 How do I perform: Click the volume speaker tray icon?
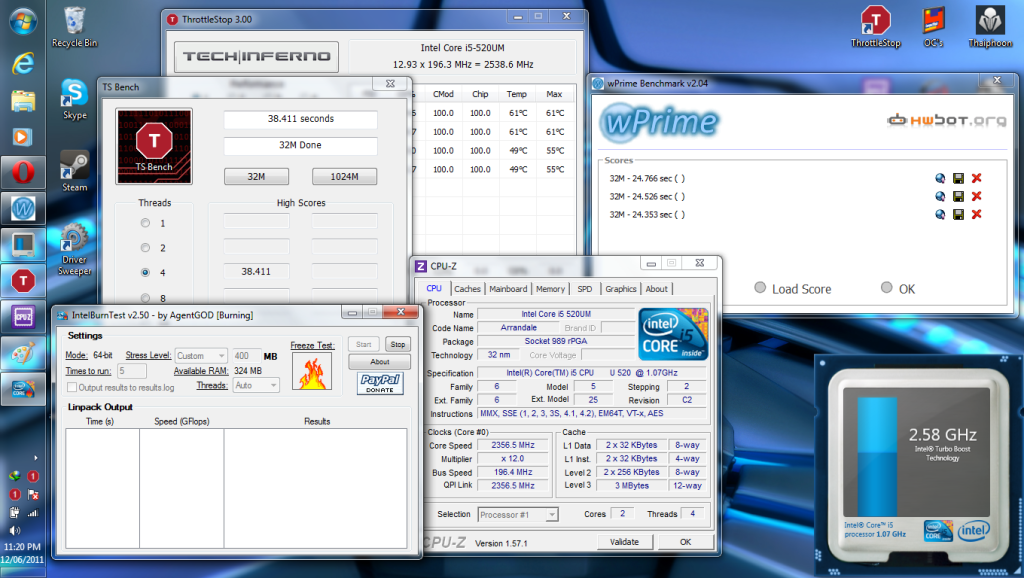[14, 531]
